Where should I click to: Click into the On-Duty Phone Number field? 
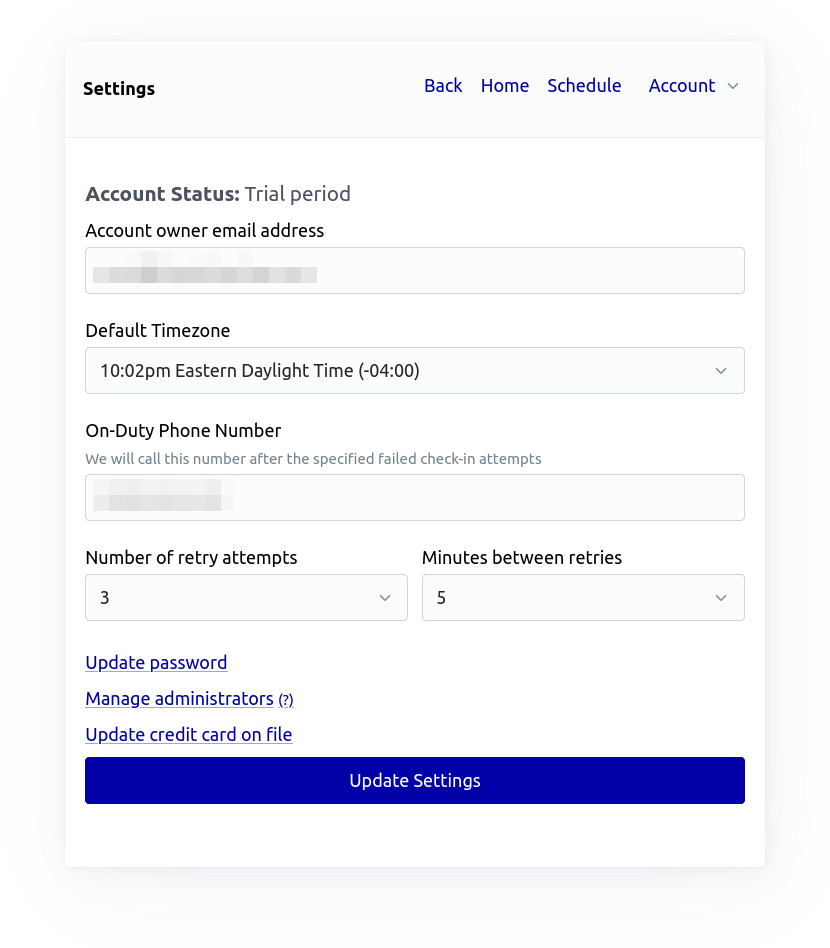pyautogui.click(x=414, y=498)
